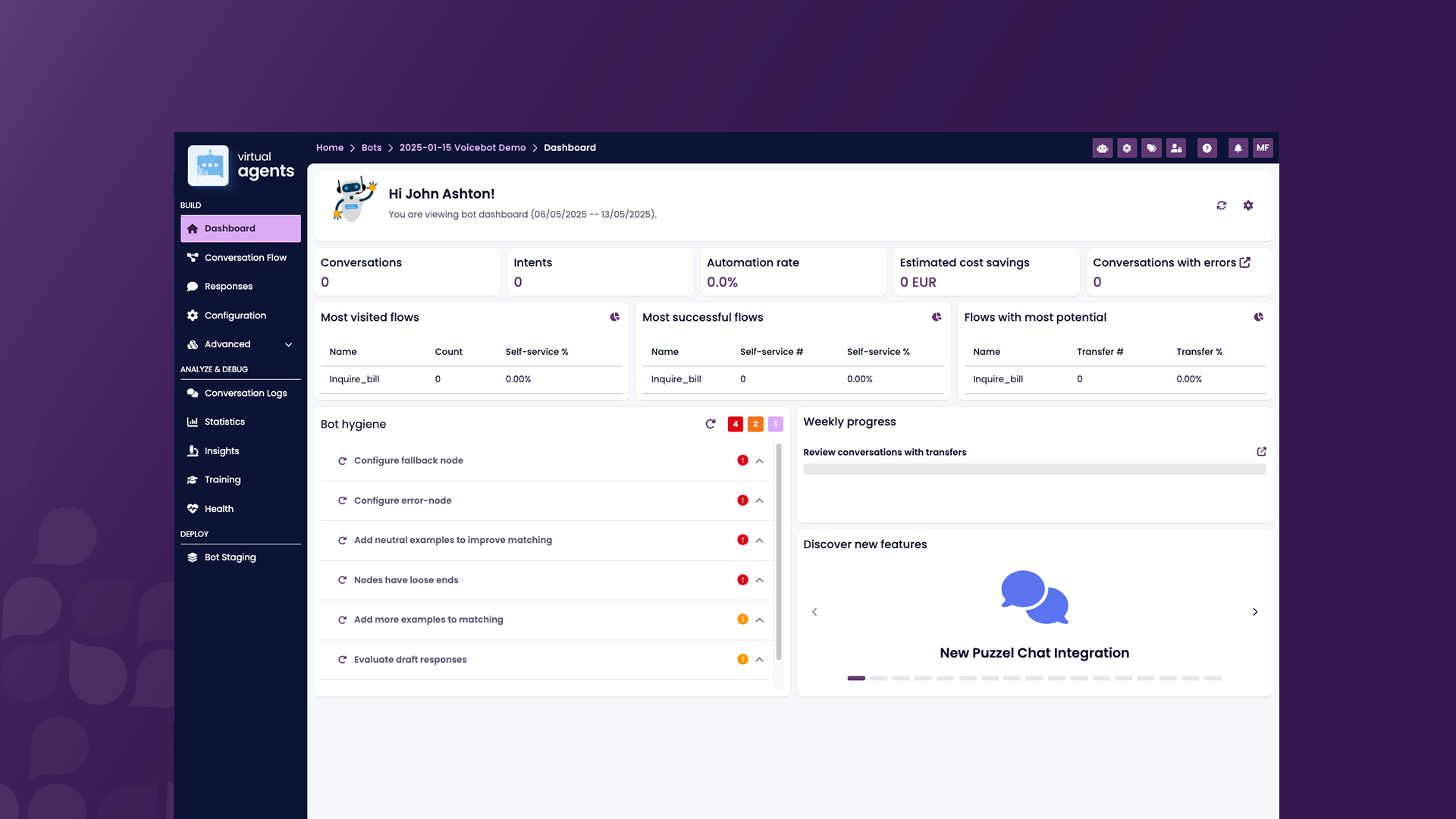Open dashboard settings gear icon
Screen dimensions: 1456x819
coord(1248,206)
